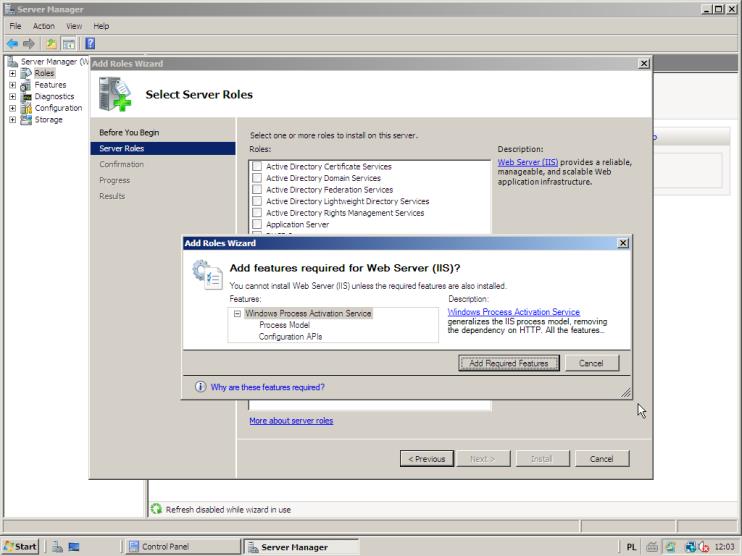Open the Web Server (IIS) description link
This screenshot has width=742, height=556.
(528, 162)
